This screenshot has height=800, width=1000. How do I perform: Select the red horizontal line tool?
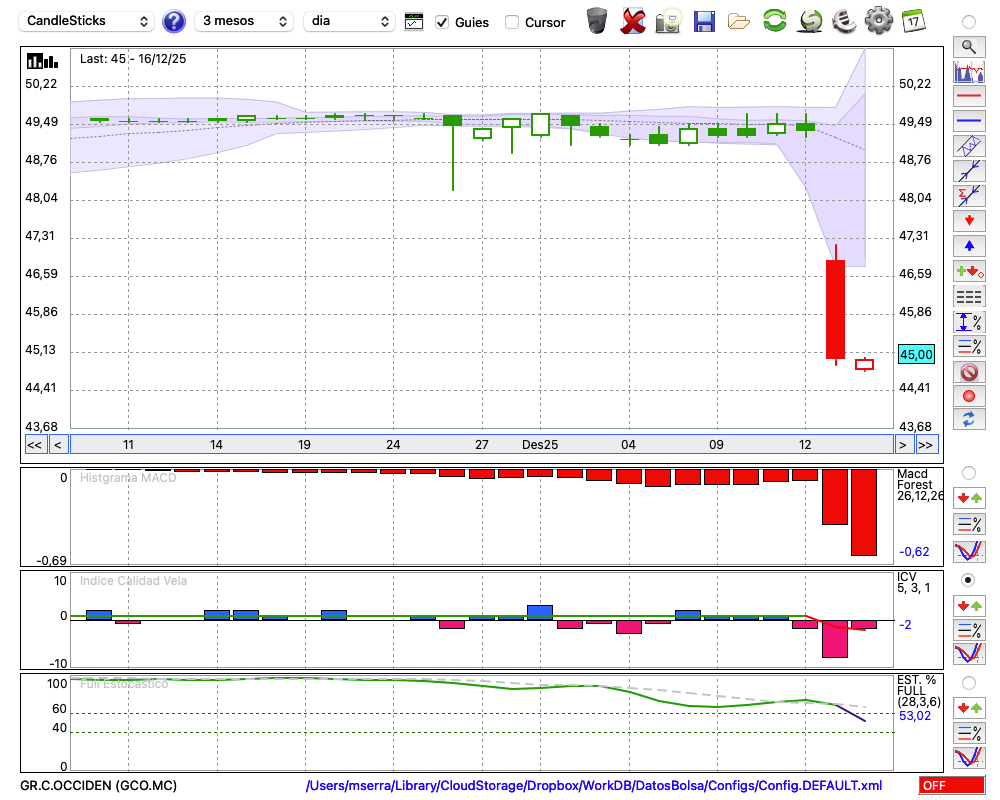click(x=969, y=96)
